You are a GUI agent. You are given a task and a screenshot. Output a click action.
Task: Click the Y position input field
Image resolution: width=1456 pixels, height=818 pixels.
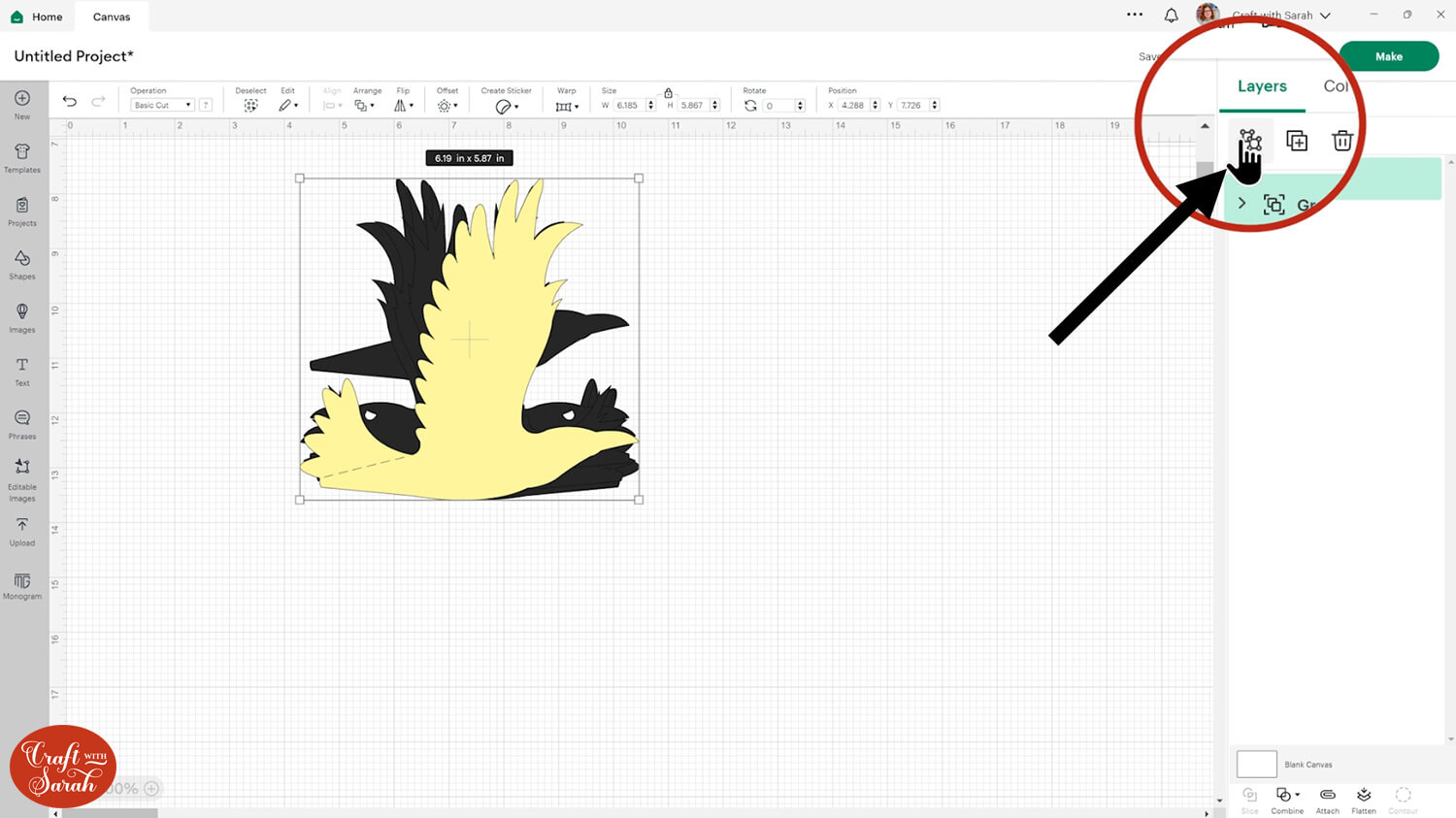click(912, 105)
